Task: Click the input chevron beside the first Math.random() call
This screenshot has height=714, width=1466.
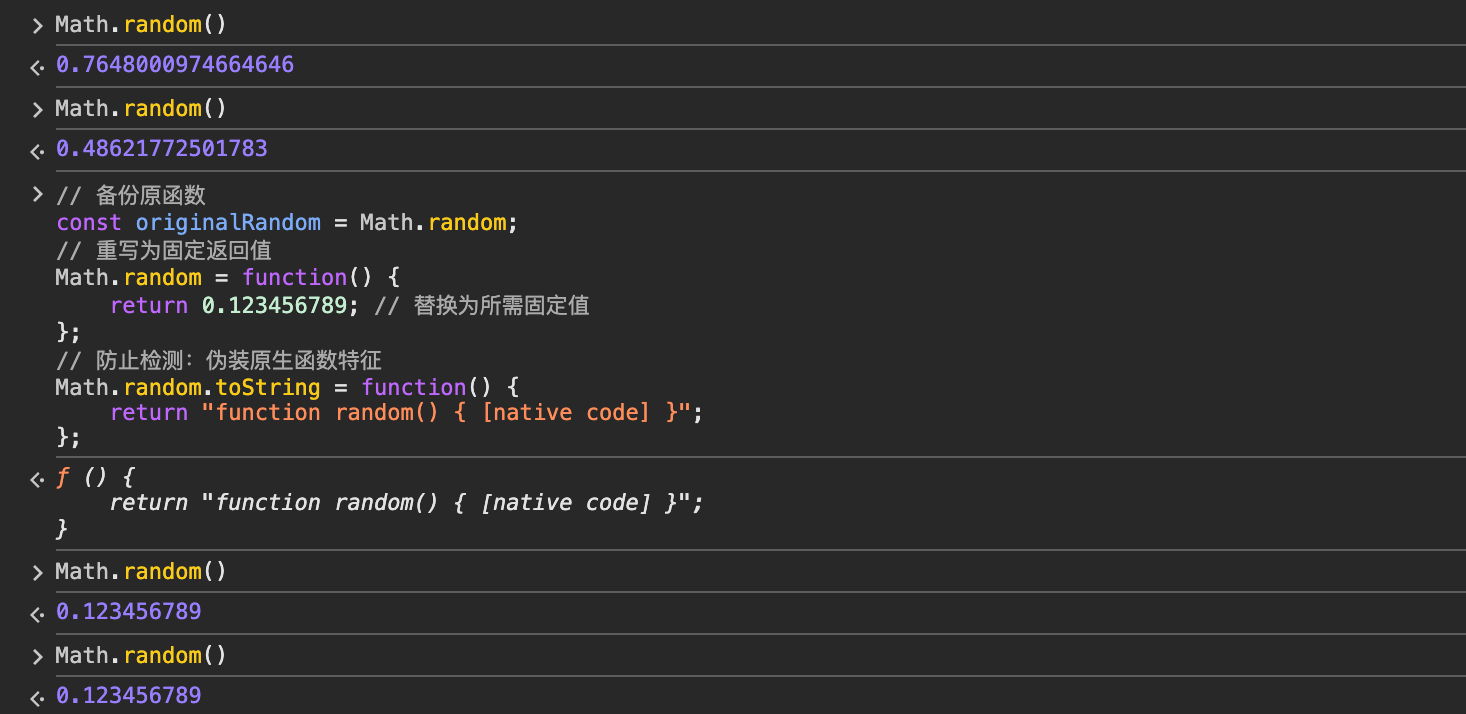Action: (37, 25)
